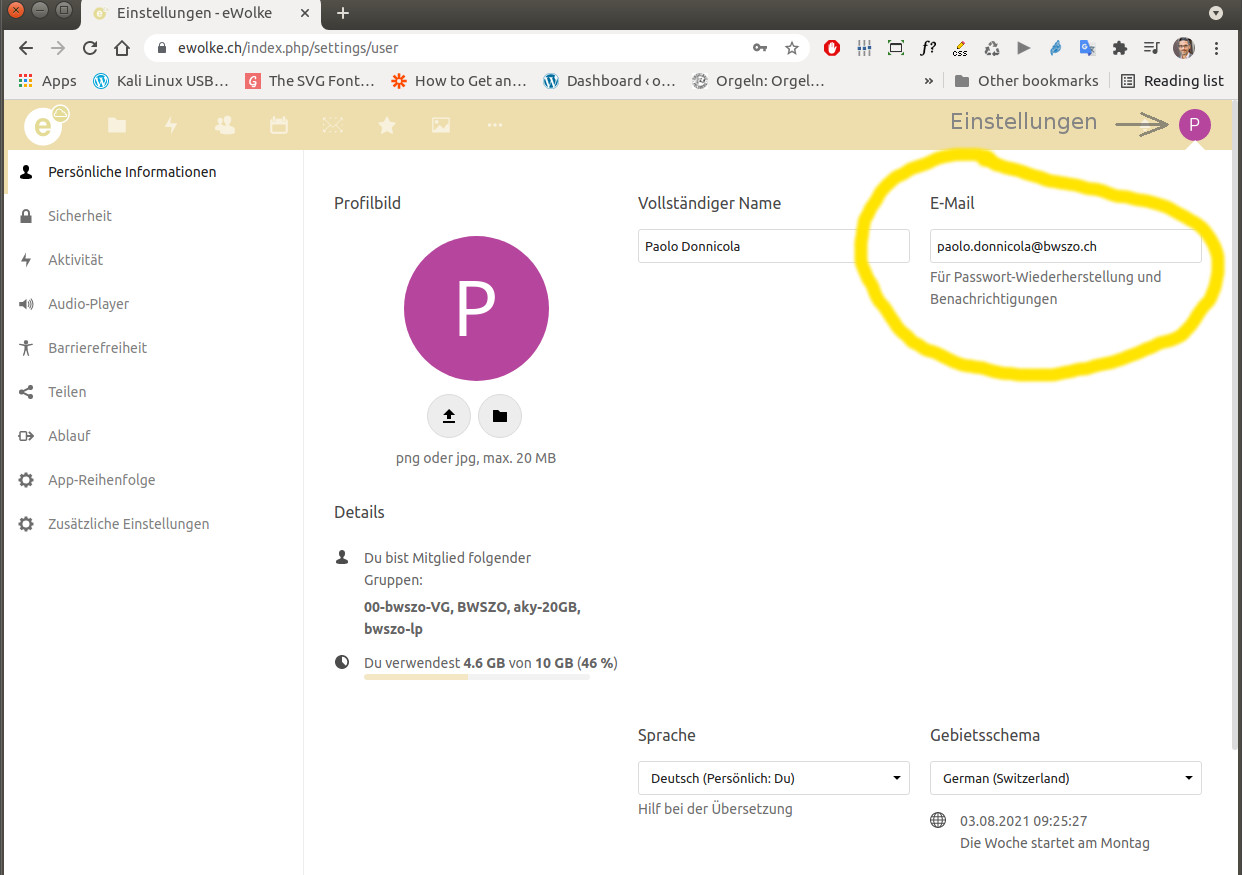This screenshot has height=875, width=1242.
Task: Open the Favorites star icon
Action: point(386,125)
